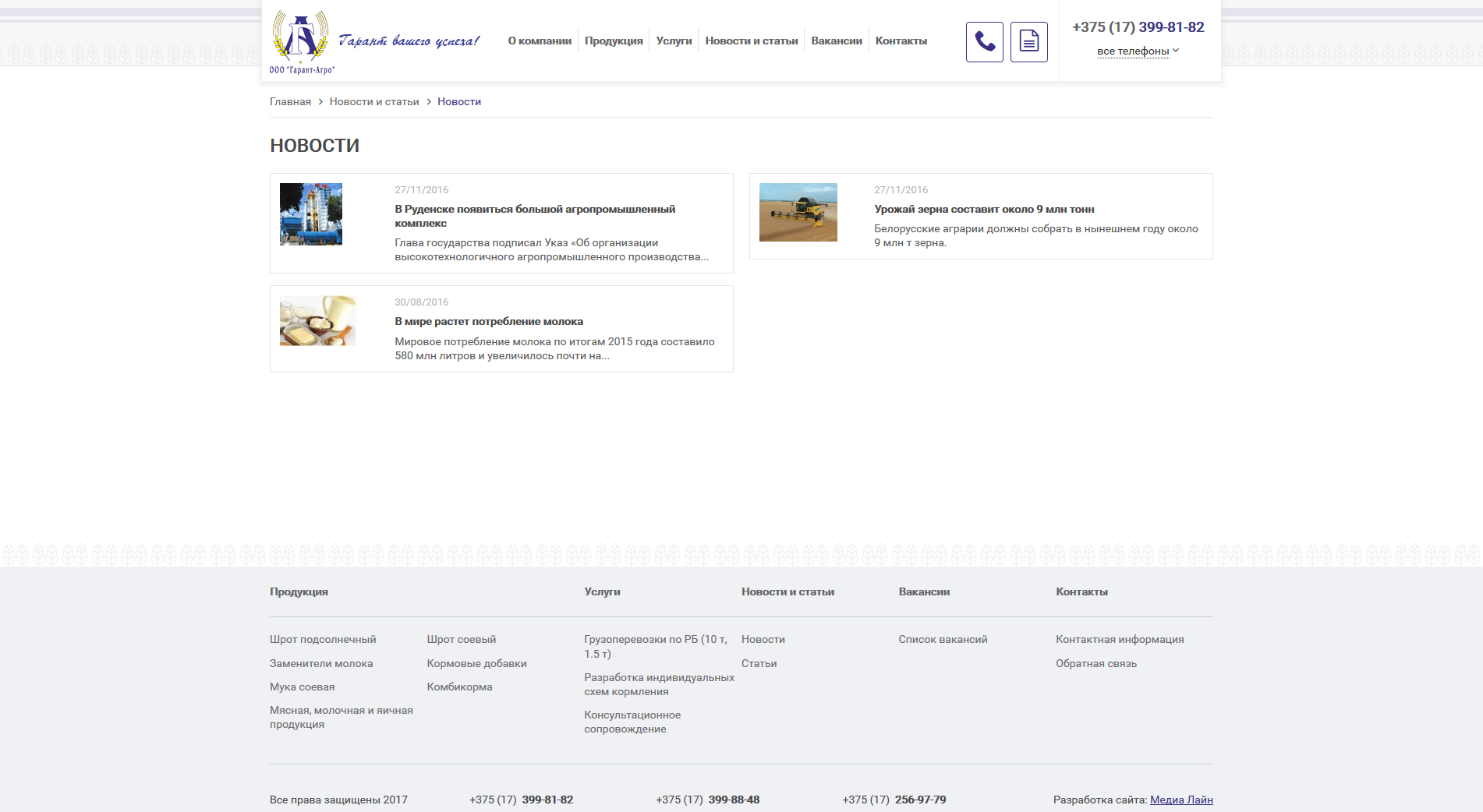
Task: Open 'Список вакансий' footer link
Action: (x=943, y=640)
